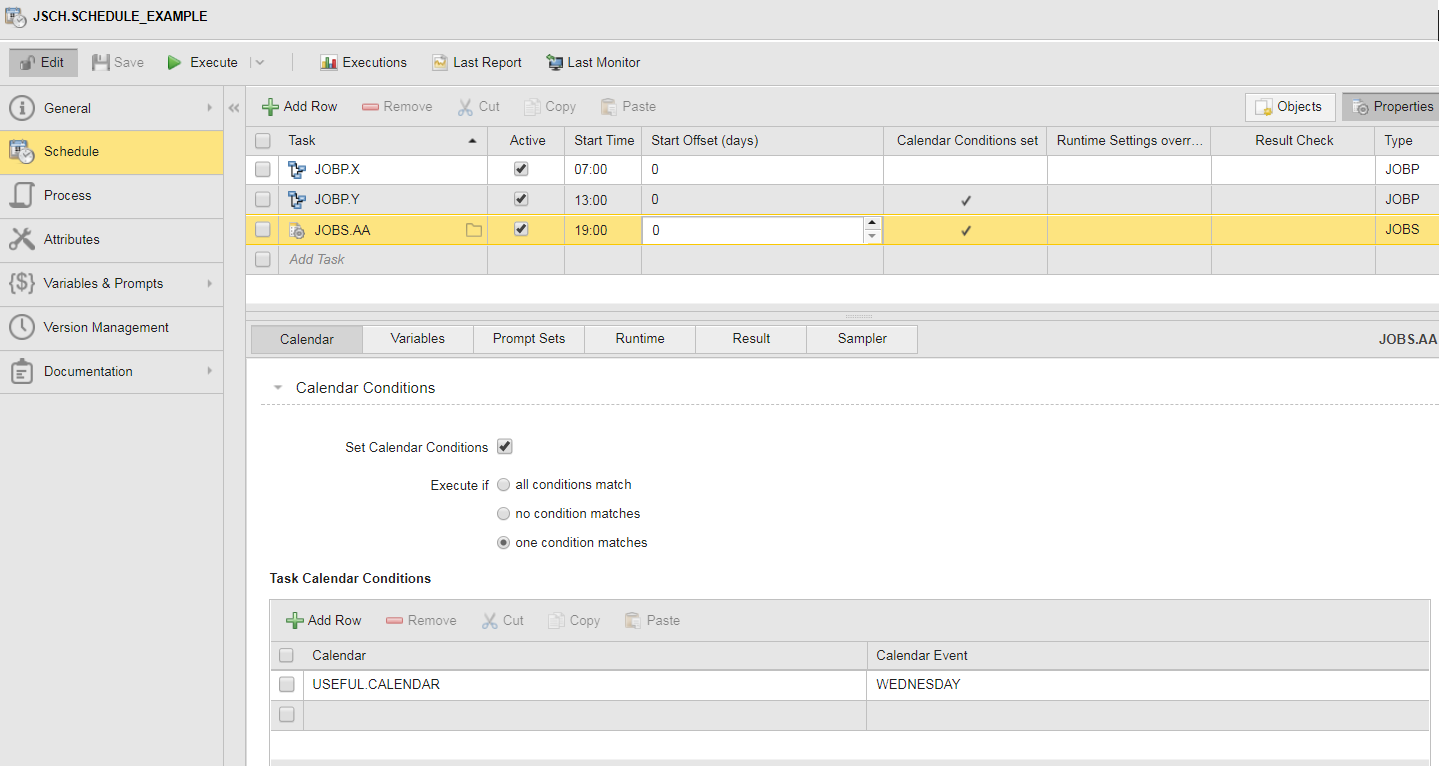Switch to the Objects panel
The image size is (1439, 766).
[1289, 106]
